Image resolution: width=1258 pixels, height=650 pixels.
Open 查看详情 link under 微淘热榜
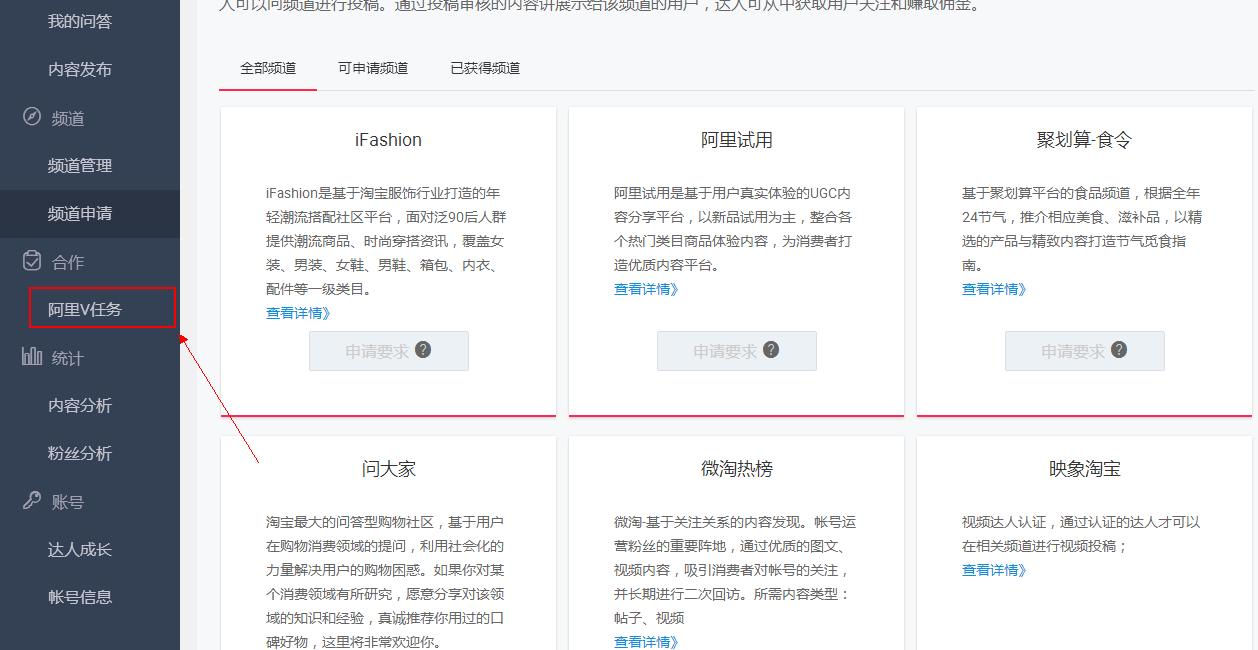coord(646,641)
